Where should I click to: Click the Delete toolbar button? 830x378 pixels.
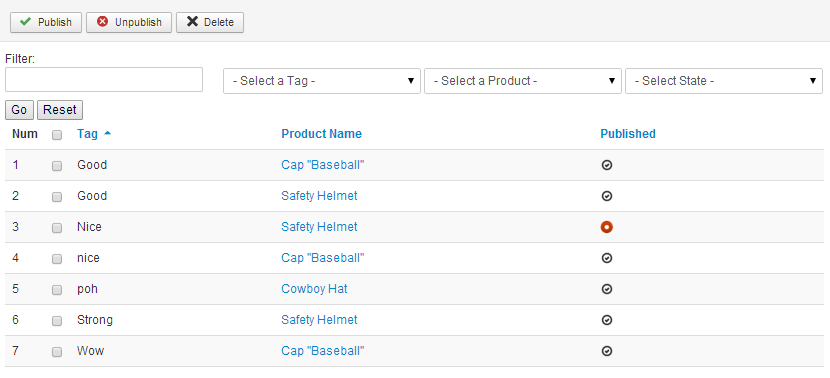click(210, 22)
